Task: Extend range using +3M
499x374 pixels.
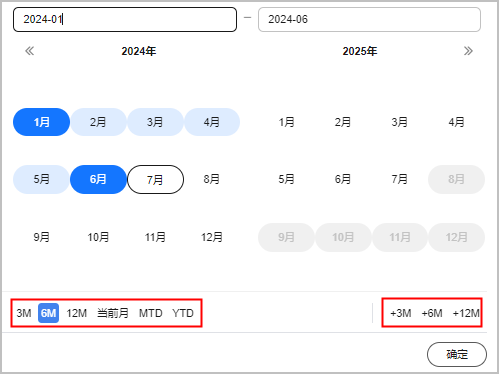Action: point(401,313)
